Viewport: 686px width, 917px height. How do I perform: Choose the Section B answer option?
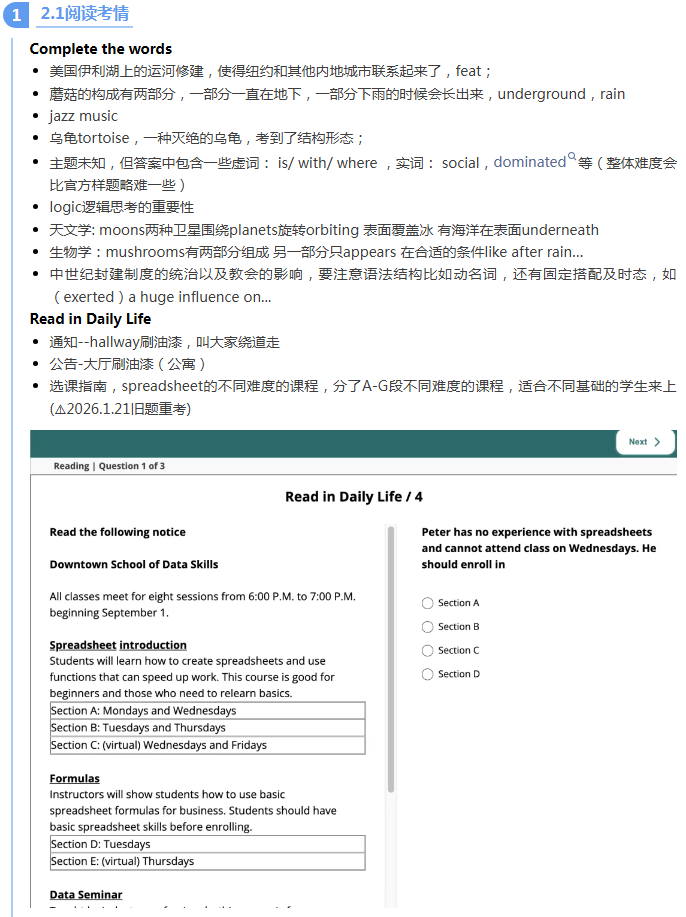point(428,627)
